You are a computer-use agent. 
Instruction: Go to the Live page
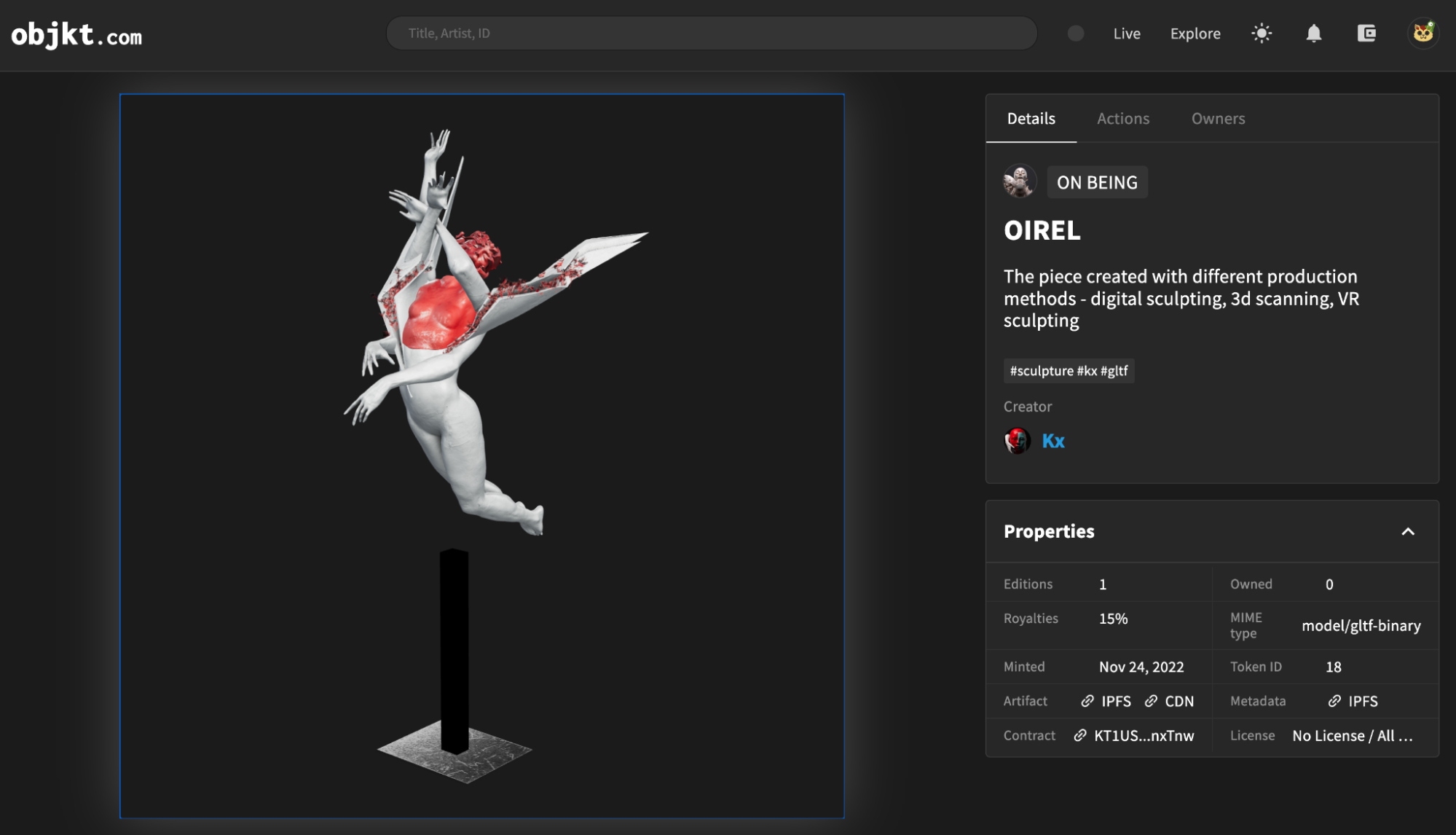coord(1126,34)
